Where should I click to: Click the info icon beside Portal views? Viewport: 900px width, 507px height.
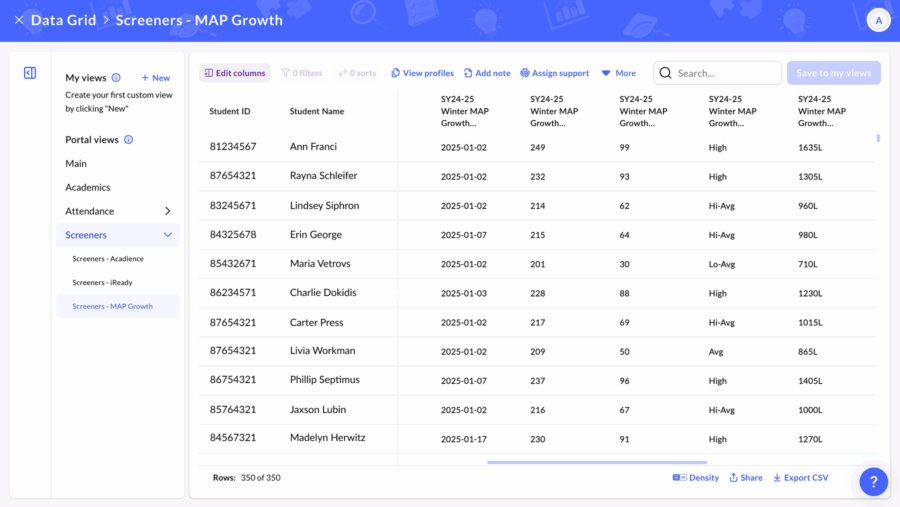(x=128, y=140)
